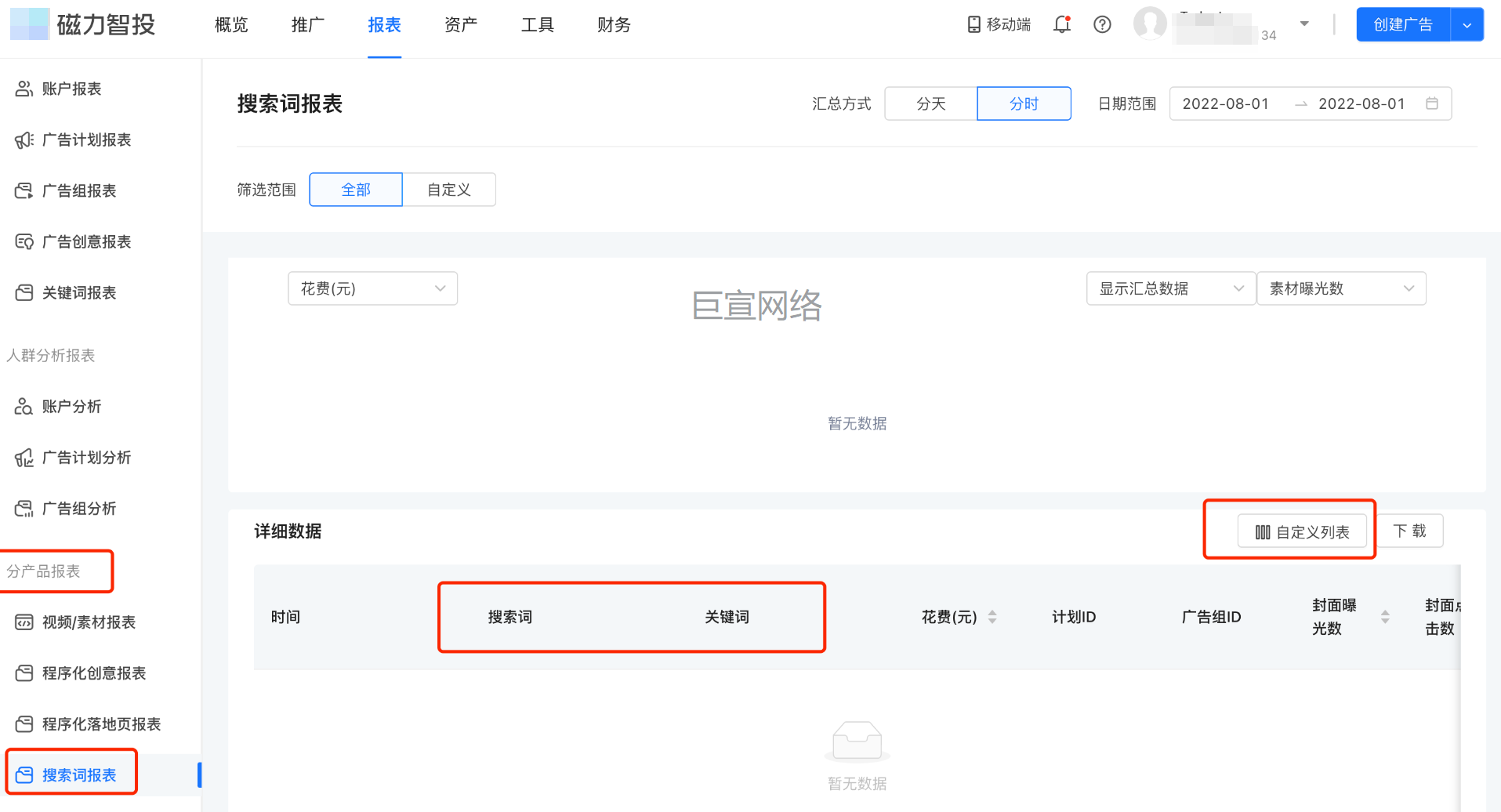Image resolution: width=1501 pixels, height=812 pixels.
Task: Open 账户分析 under 人群分析报表
Action: point(70,406)
